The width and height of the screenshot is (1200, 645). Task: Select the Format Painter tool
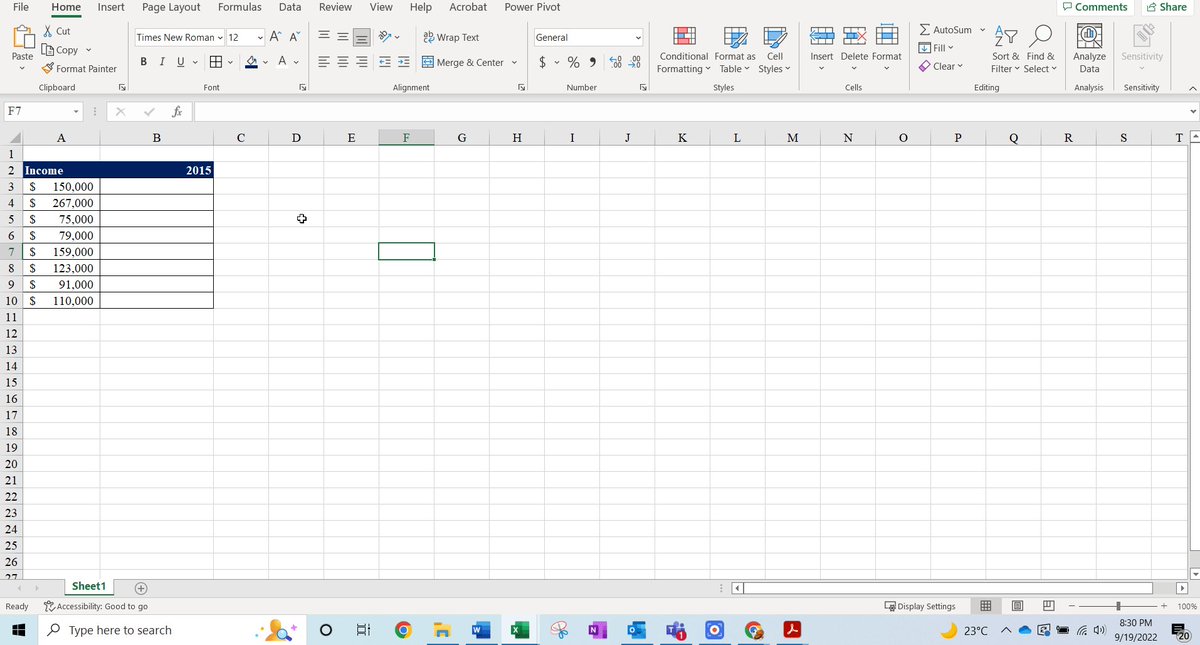(80, 68)
